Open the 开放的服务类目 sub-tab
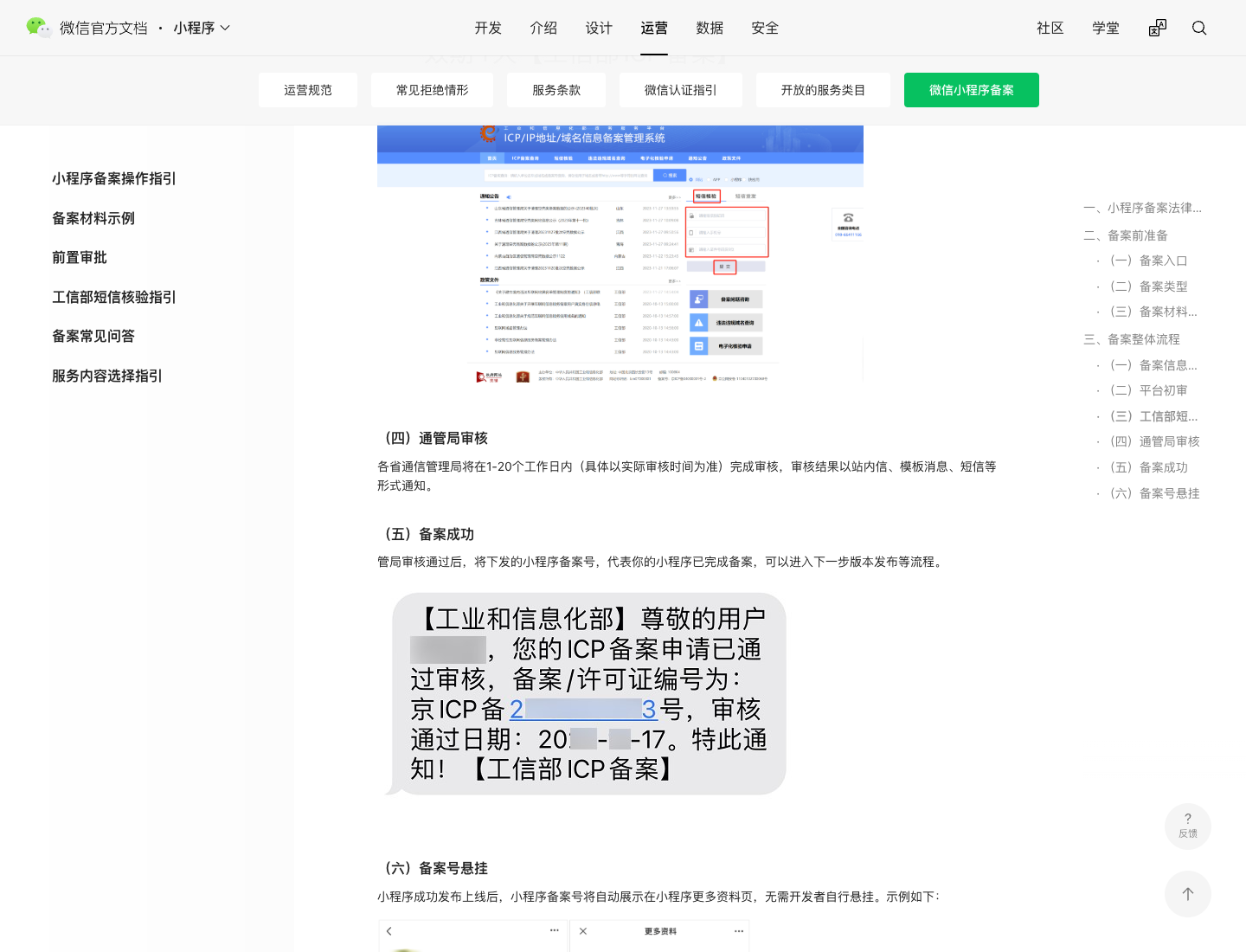The width and height of the screenshot is (1246, 952). point(823,90)
